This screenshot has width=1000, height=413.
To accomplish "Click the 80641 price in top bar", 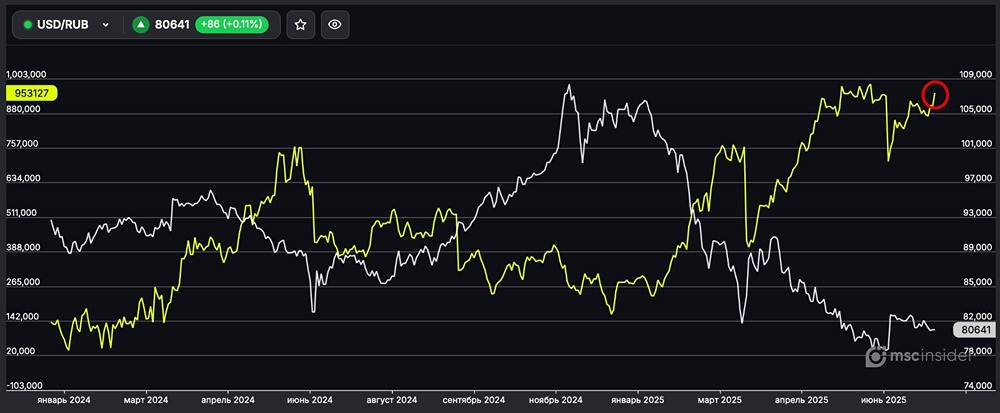I will click(173, 25).
